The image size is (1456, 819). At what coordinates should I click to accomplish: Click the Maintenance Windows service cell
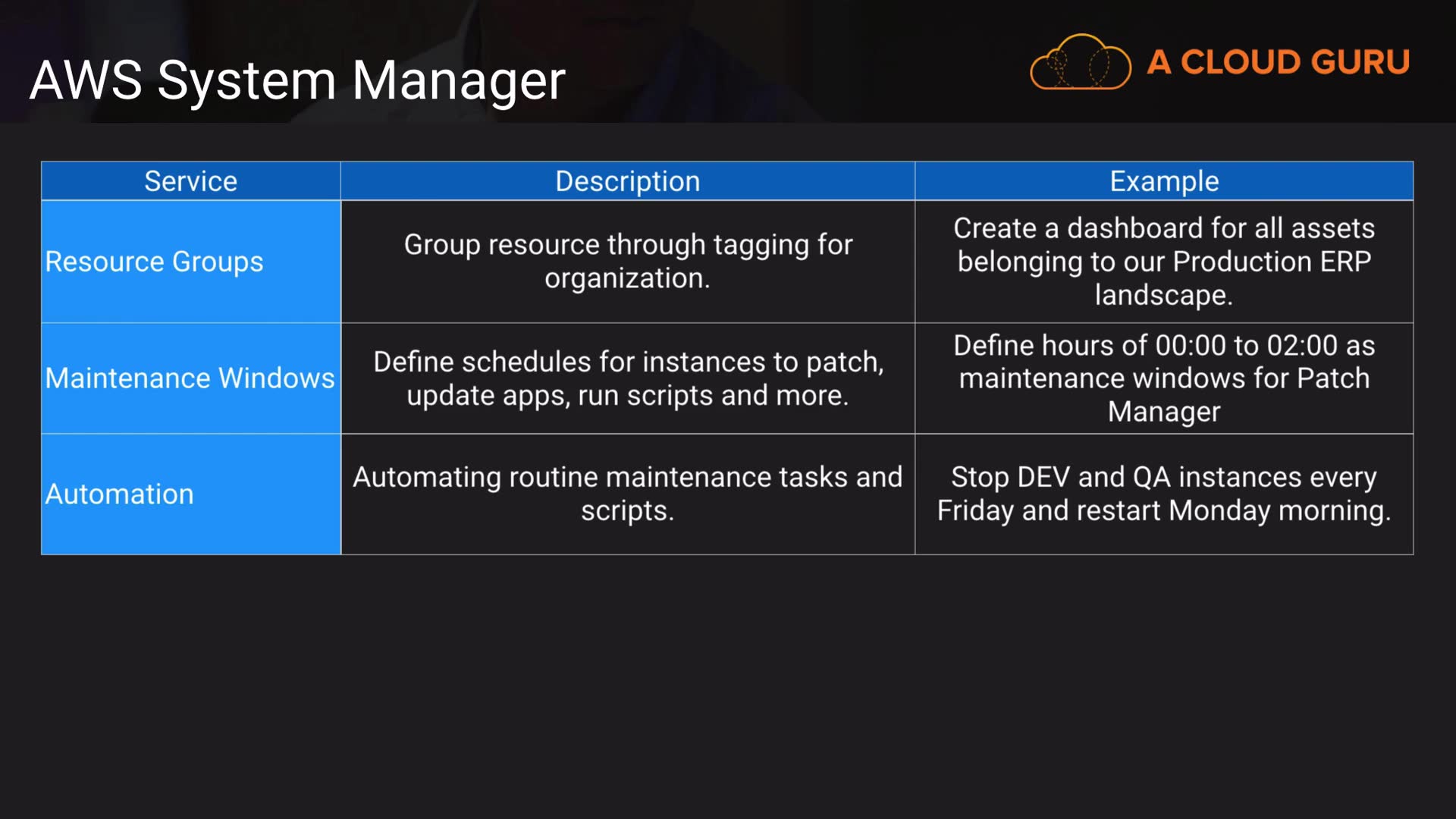coord(190,378)
